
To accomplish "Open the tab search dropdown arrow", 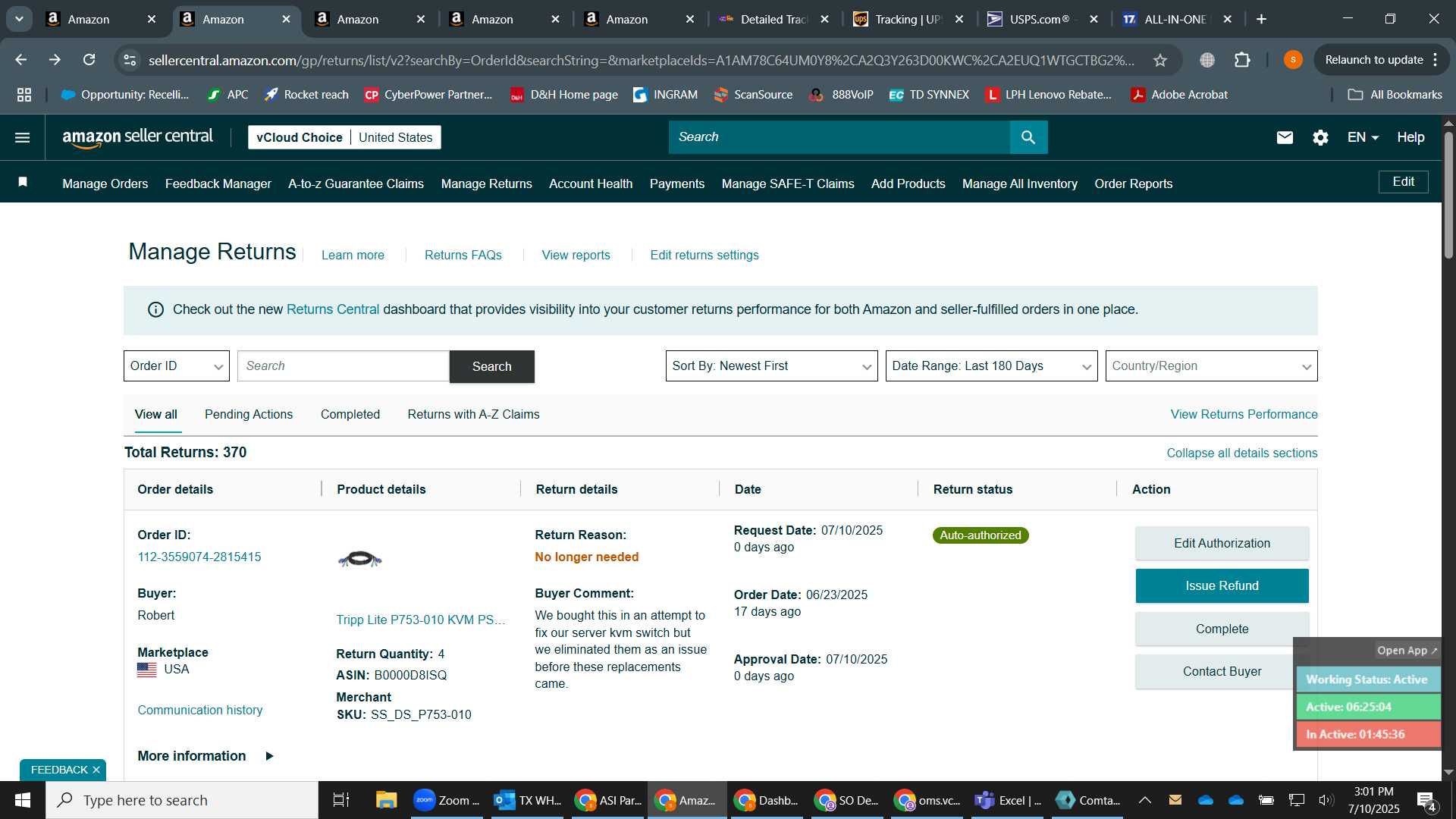I will [19, 19].
